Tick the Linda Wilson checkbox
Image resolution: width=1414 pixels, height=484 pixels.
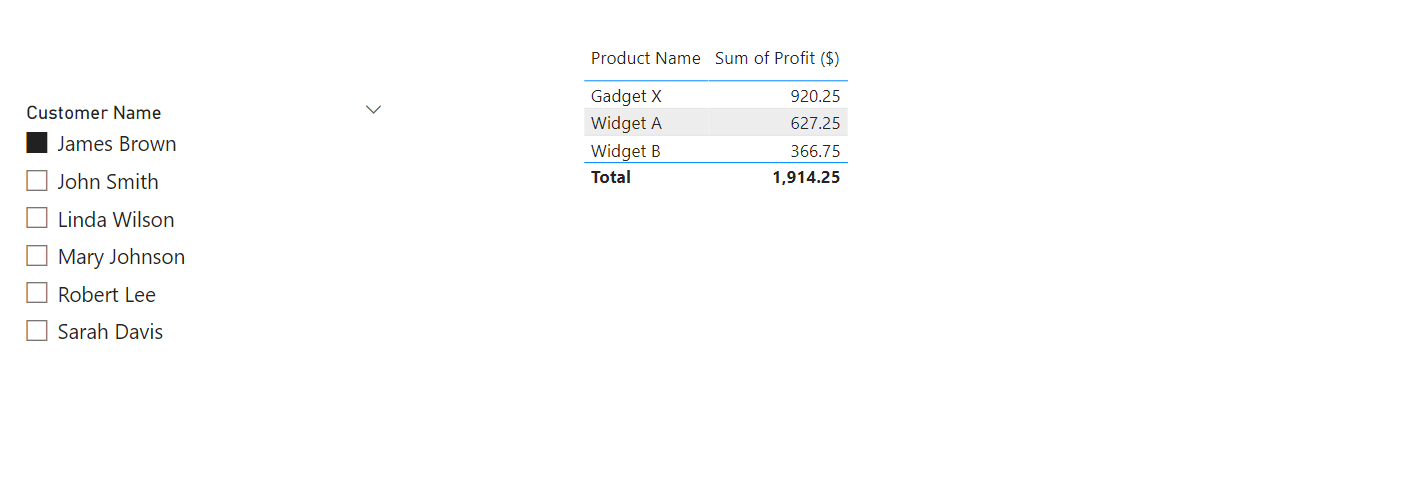37,218
